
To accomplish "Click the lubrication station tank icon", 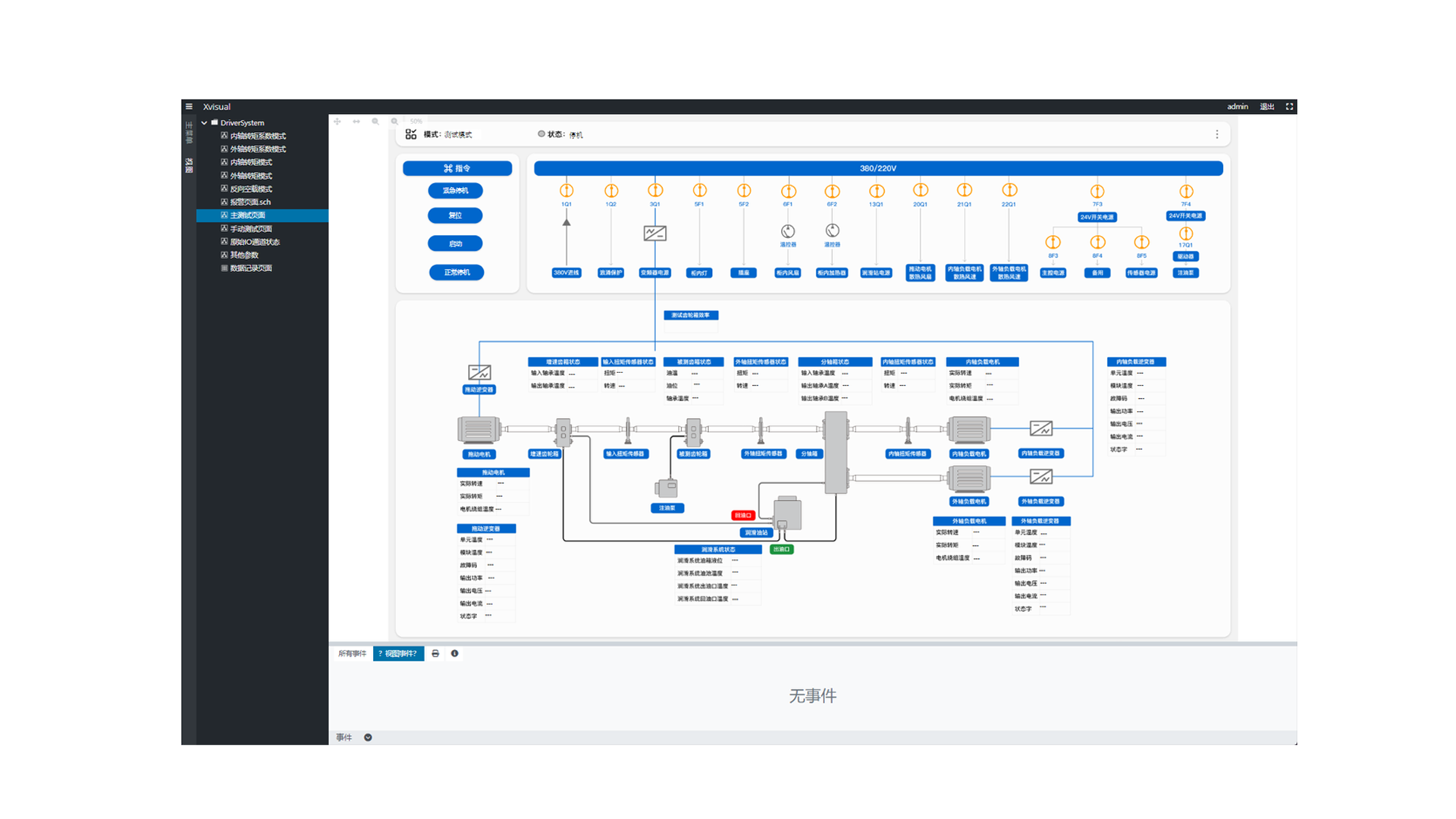I will 787,513.
